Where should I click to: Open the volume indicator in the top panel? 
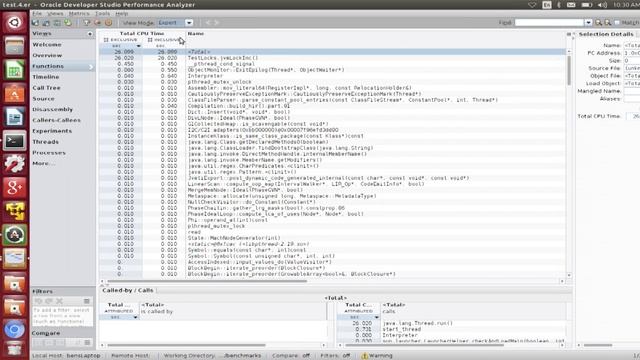tap(602, 5)
